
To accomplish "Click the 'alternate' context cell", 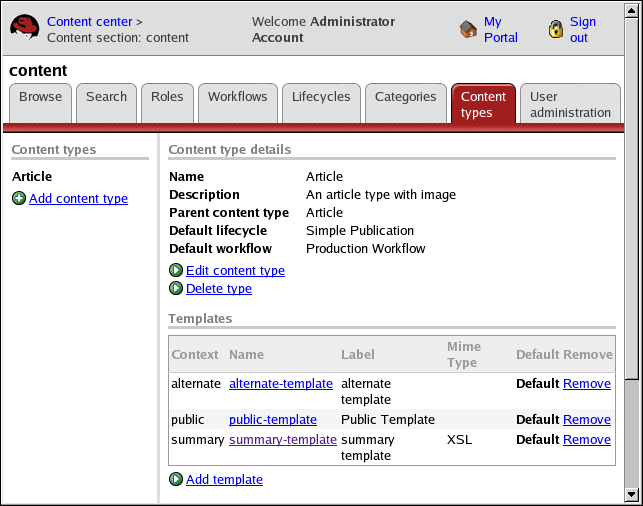I will pos(196,383).
